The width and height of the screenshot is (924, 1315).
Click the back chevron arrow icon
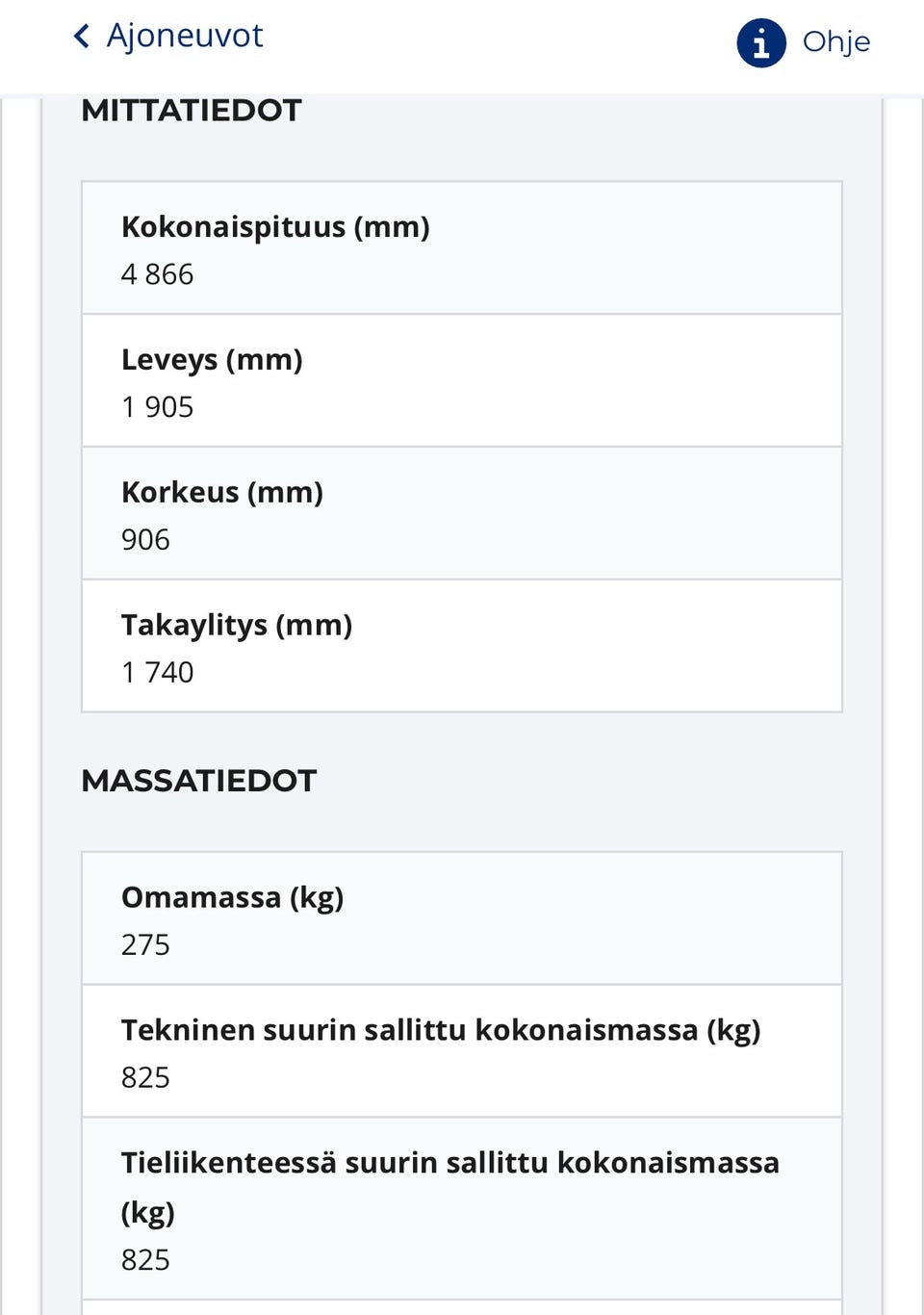[82, 37]
